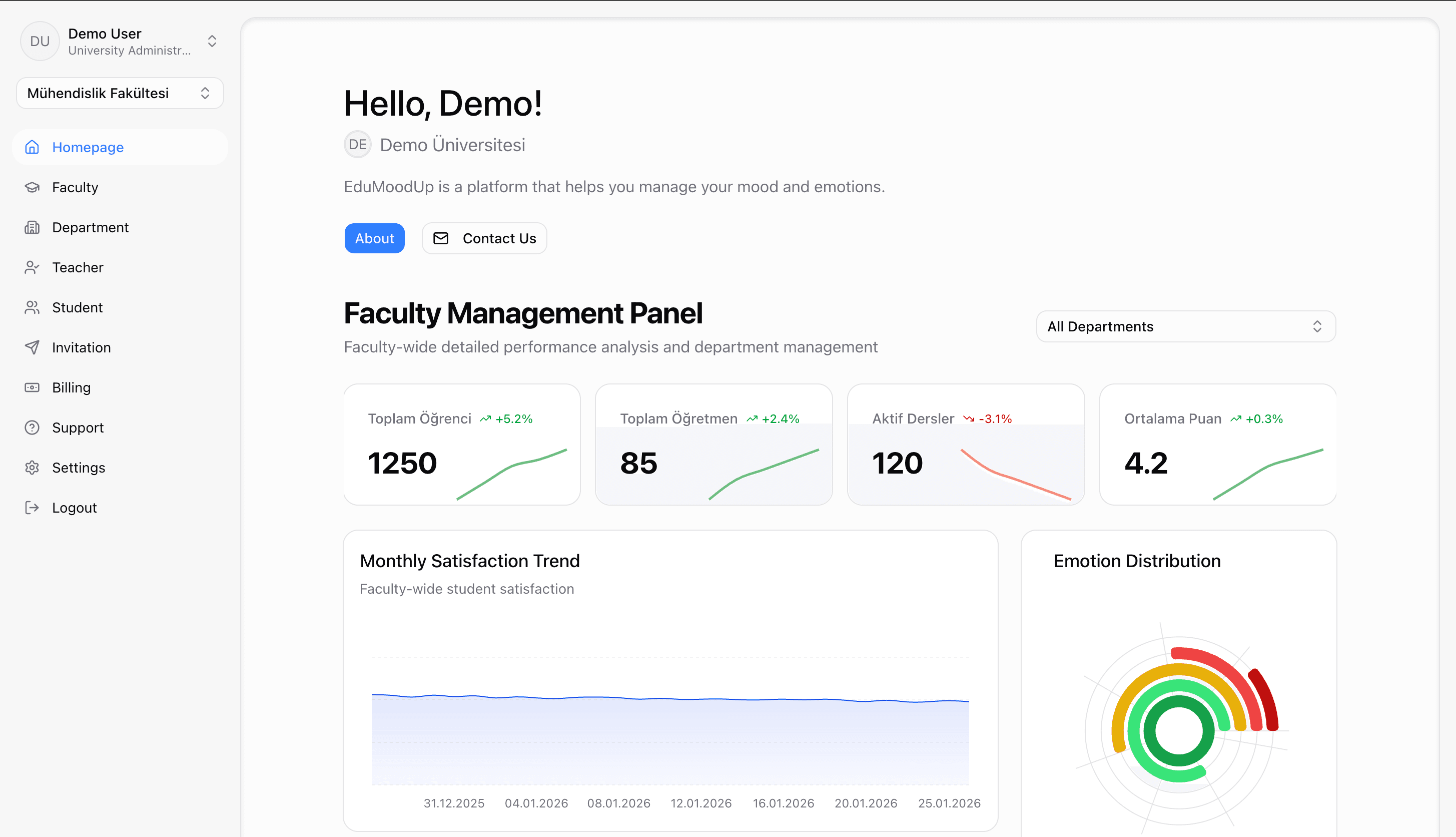Click the DU user avatar circle
Screen dimensions: 1456x837
[40, 41]
